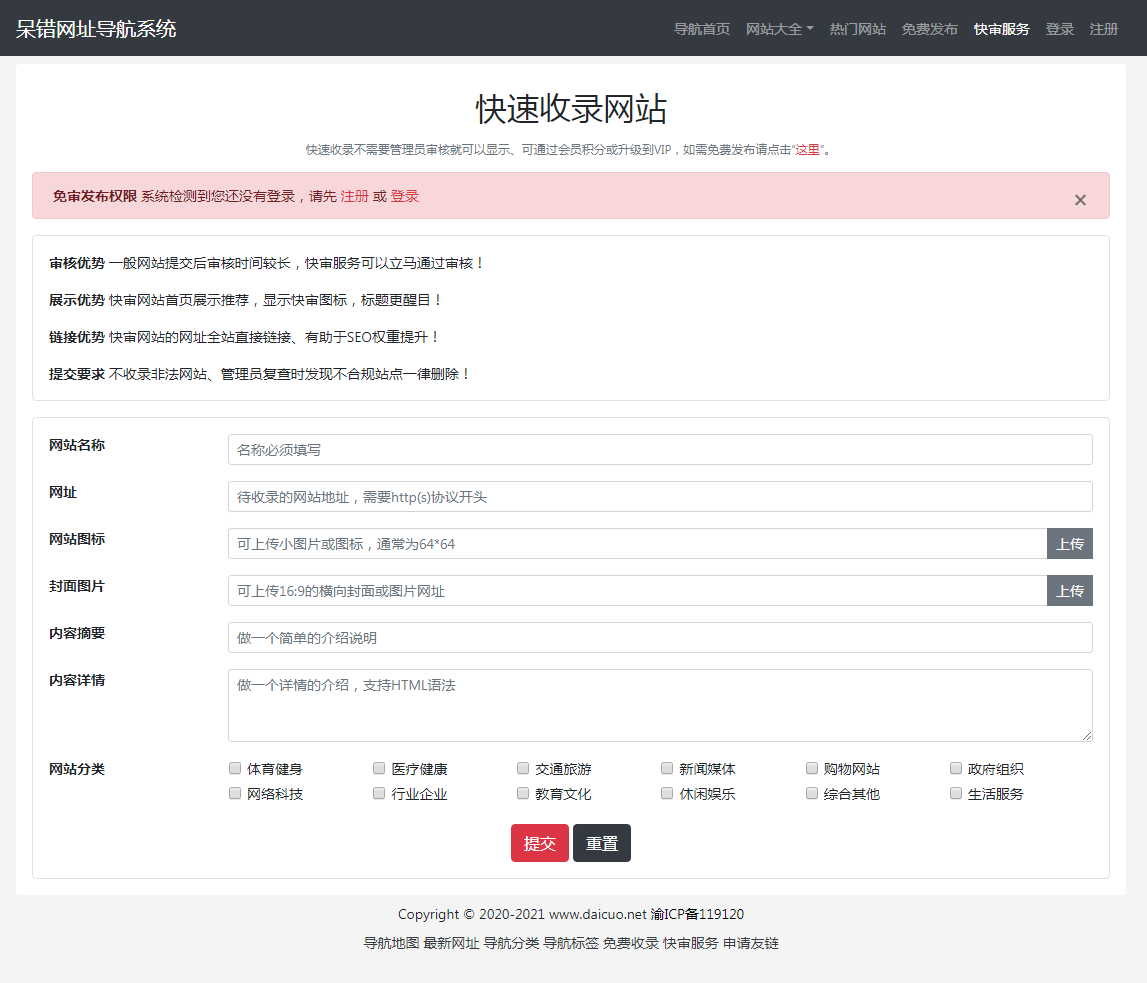Select the 网络科技 website category
The image size is (1147, 983).
[x=234, y=792]
